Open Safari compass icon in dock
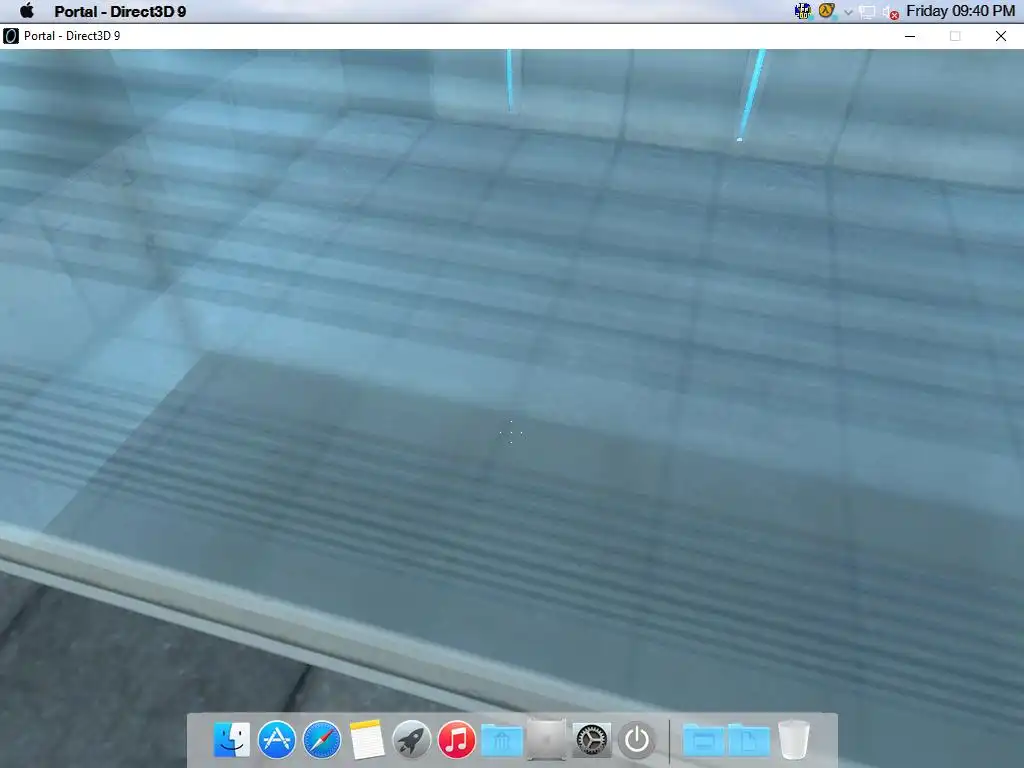The width and height of the screenshot is (1024, 768). [x=321, y=739]
